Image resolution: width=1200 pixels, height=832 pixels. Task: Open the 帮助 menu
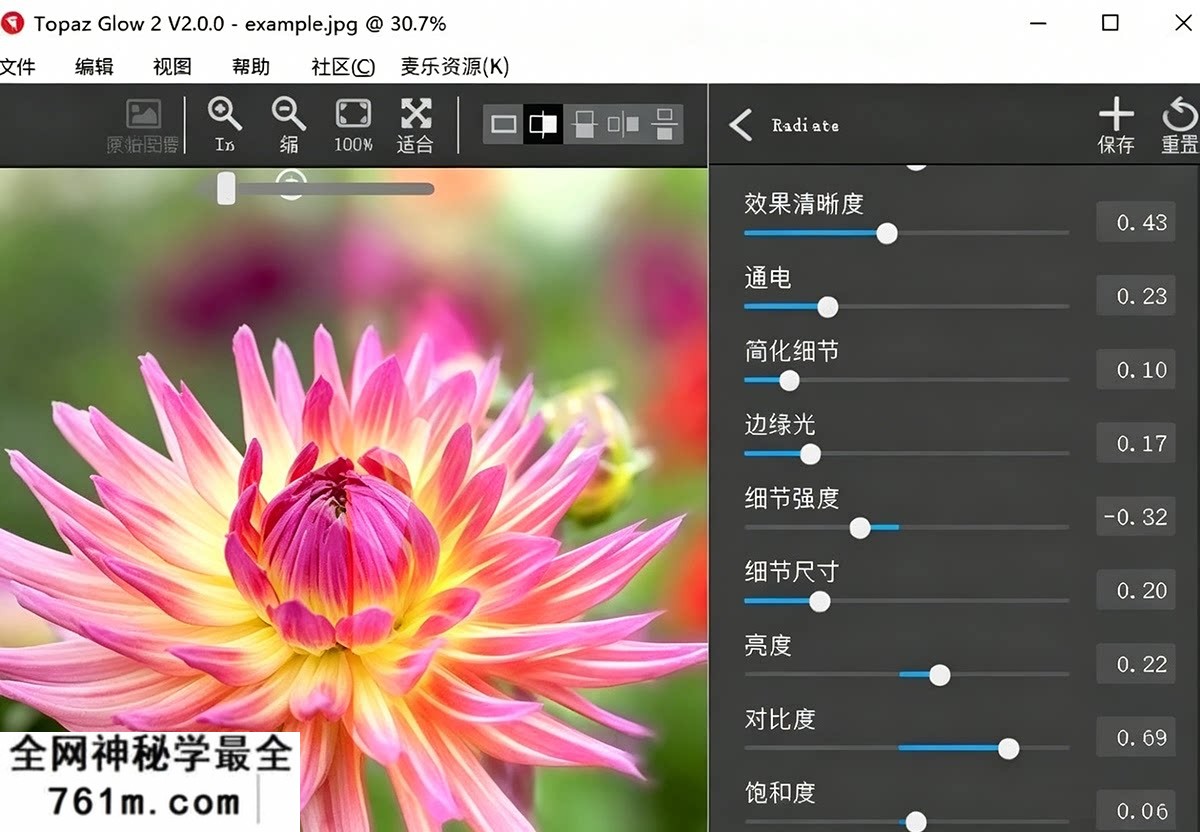tap(251, 66)
